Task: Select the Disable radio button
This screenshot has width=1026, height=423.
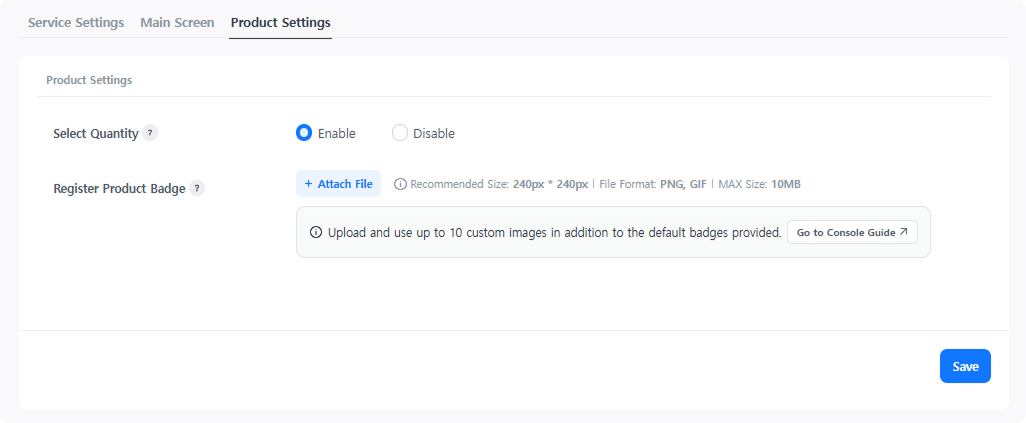Action: coord(400,133)
